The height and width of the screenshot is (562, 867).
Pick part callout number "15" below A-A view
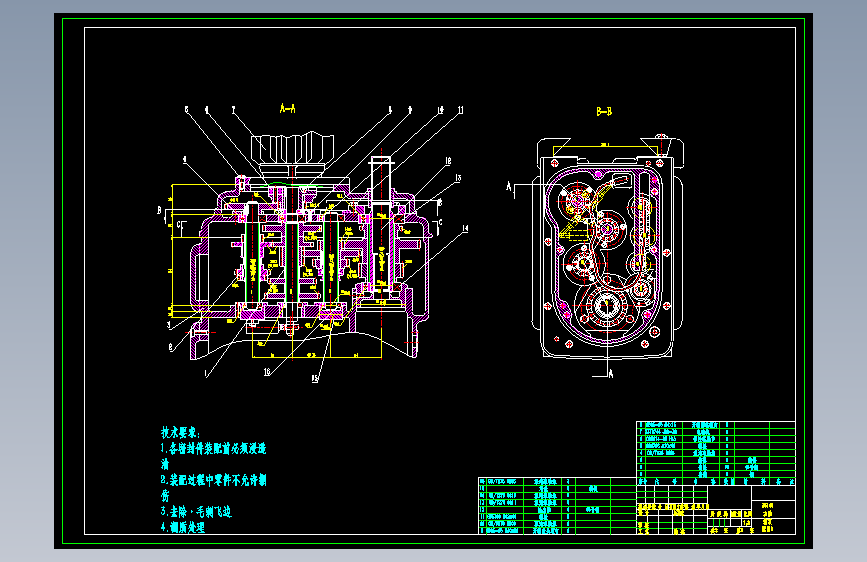(315, 379)
